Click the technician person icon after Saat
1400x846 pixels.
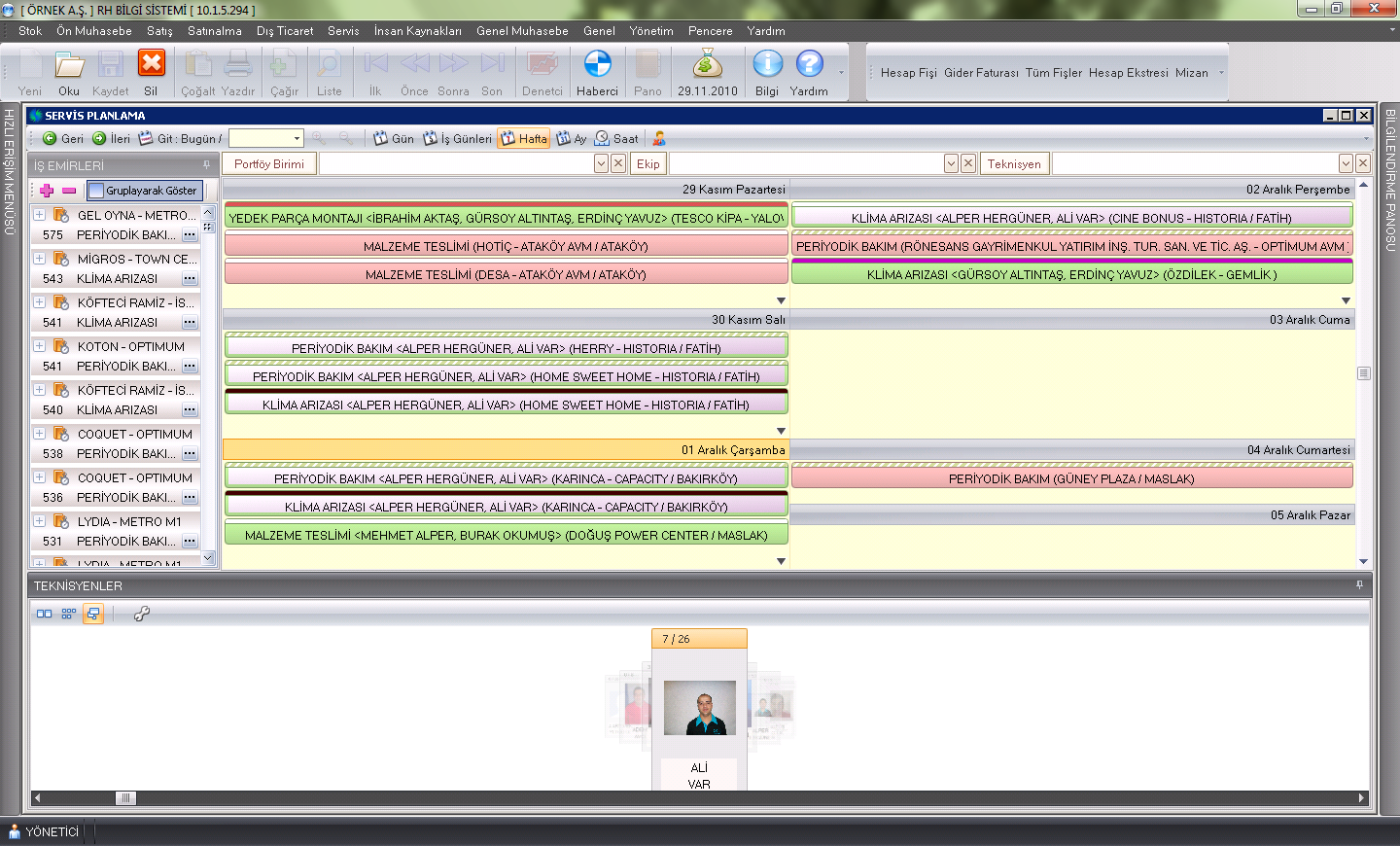pyautogui.click(x=659, y=139)
